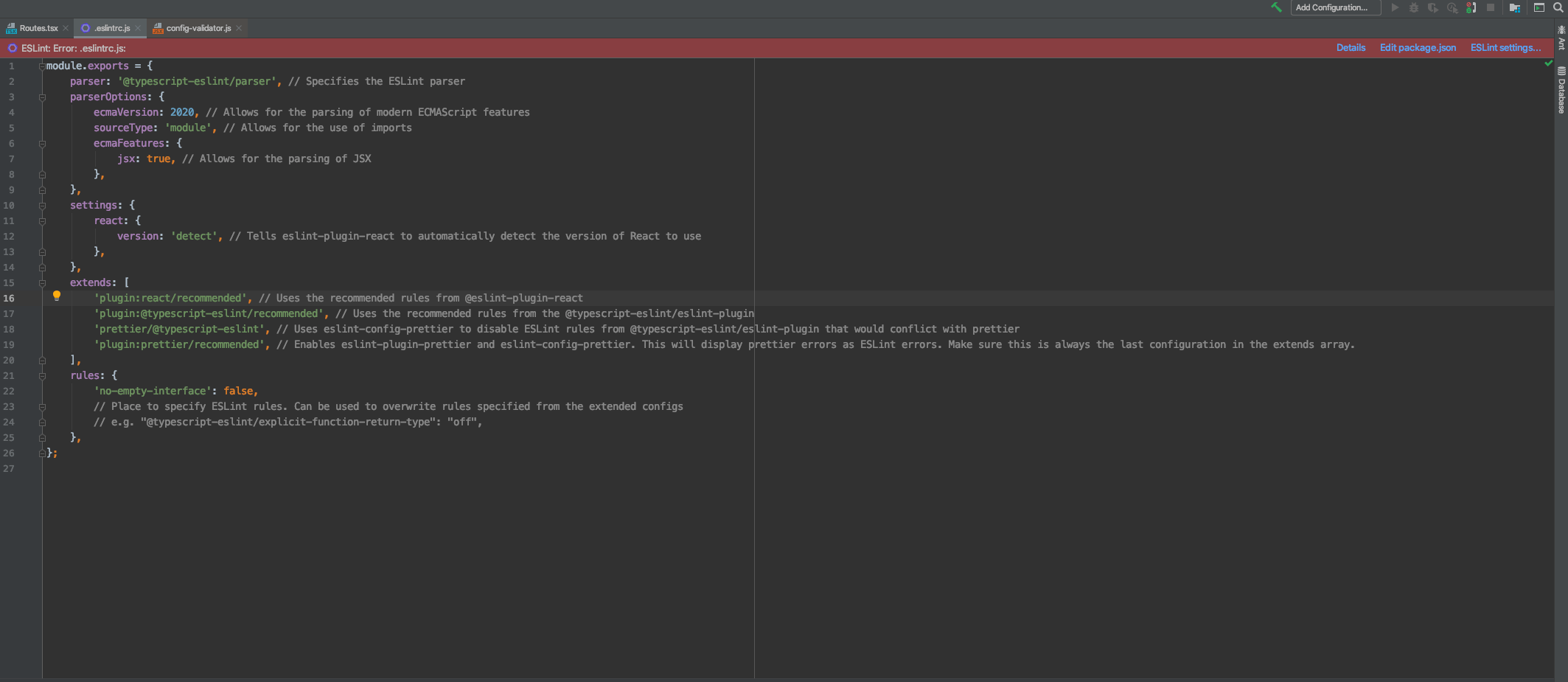This screenshot has height=682, width=1568.
Task: Click line number 16 in the gutter
Action: coord(9,299)
